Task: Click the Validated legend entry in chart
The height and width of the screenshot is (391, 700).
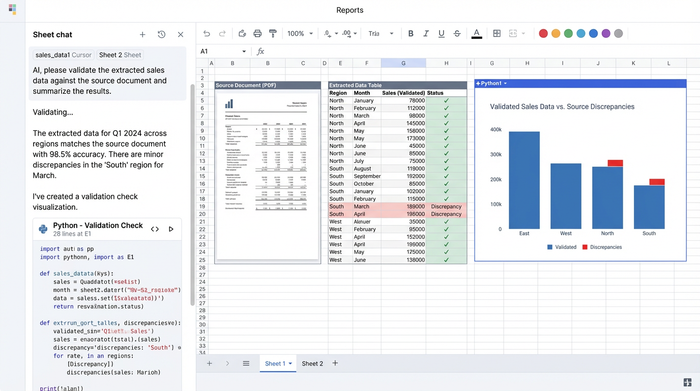Action: [x=562, y=247]
